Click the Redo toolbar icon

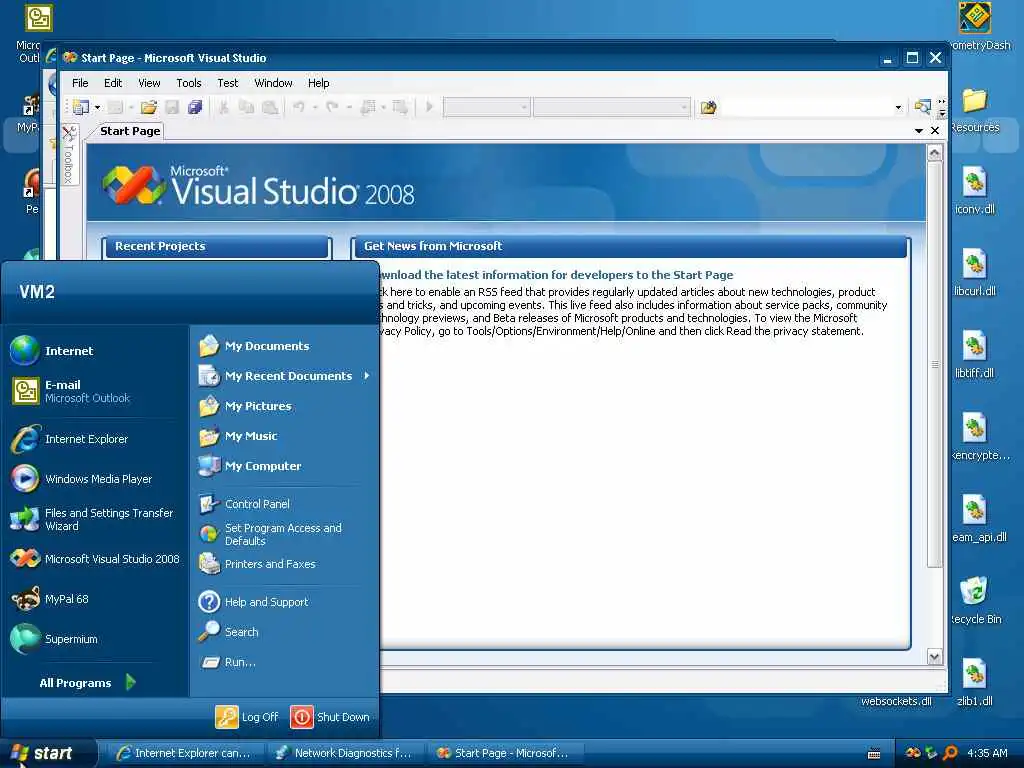[332, 107]
